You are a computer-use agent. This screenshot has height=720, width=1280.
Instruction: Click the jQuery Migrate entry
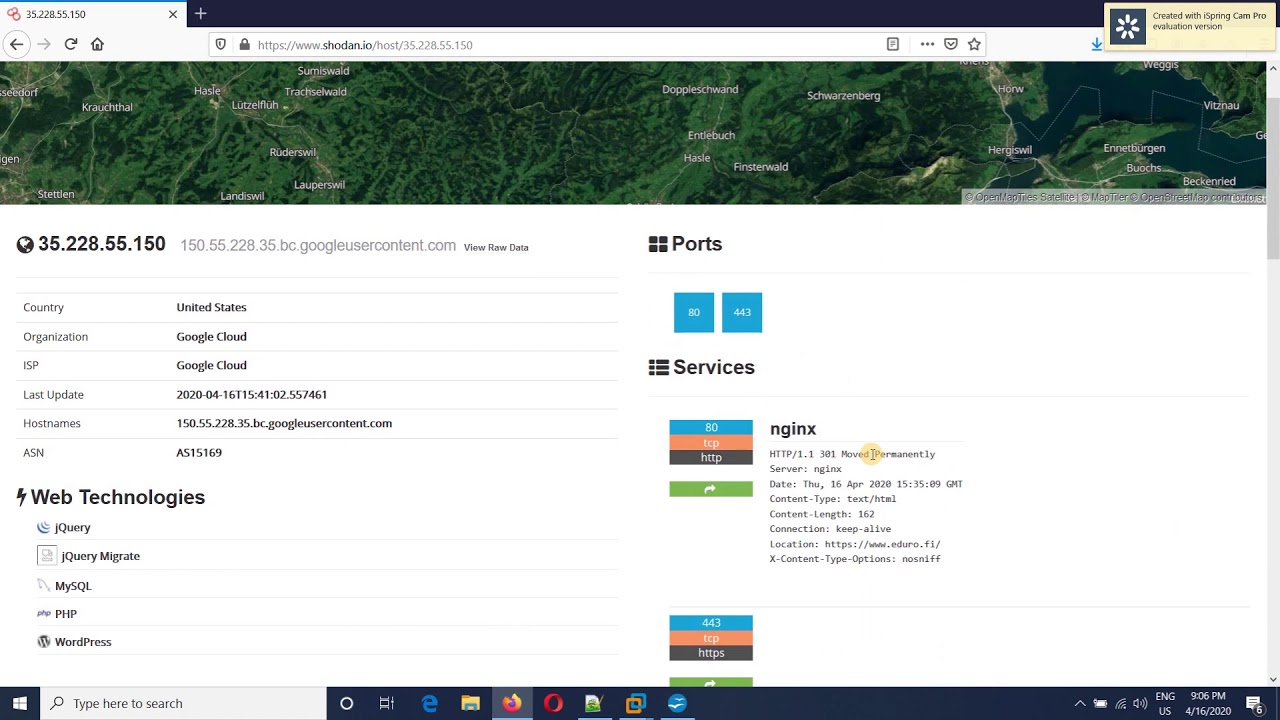100,556
